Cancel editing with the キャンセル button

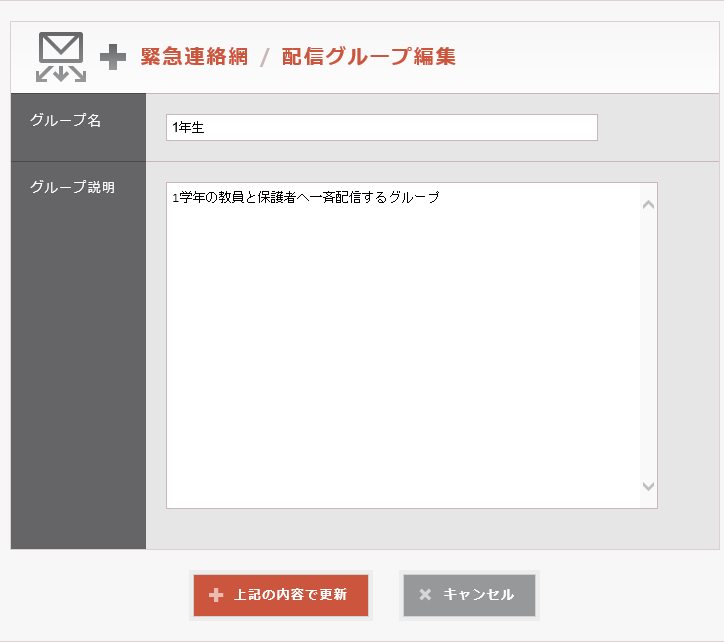469,595
